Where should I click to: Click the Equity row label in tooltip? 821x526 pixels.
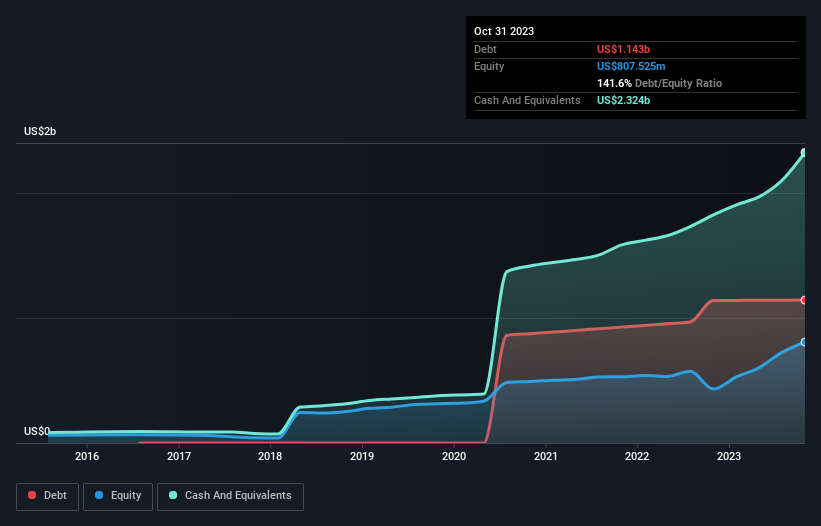(489, 66)
